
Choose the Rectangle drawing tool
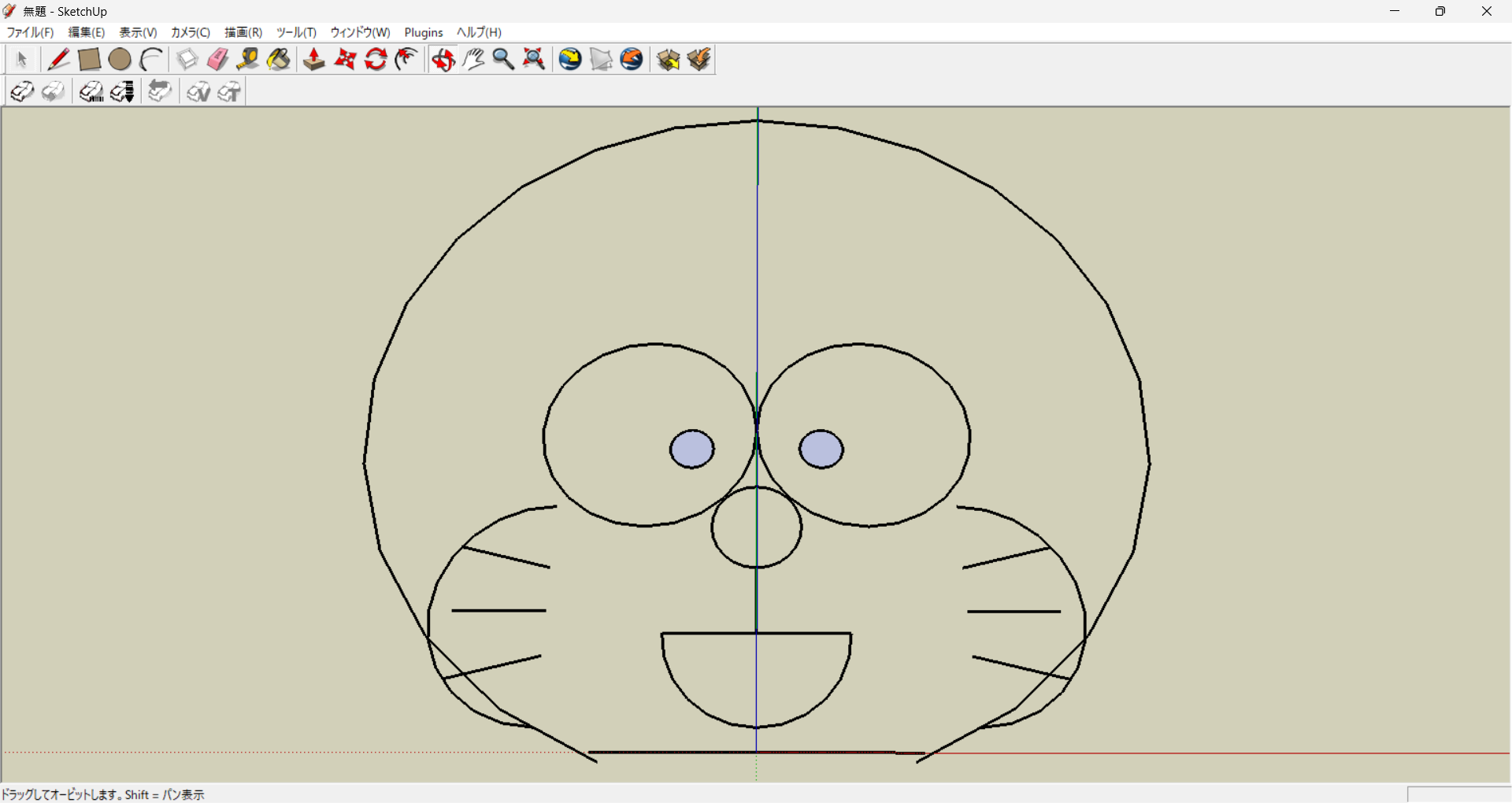tap(89, 59)
